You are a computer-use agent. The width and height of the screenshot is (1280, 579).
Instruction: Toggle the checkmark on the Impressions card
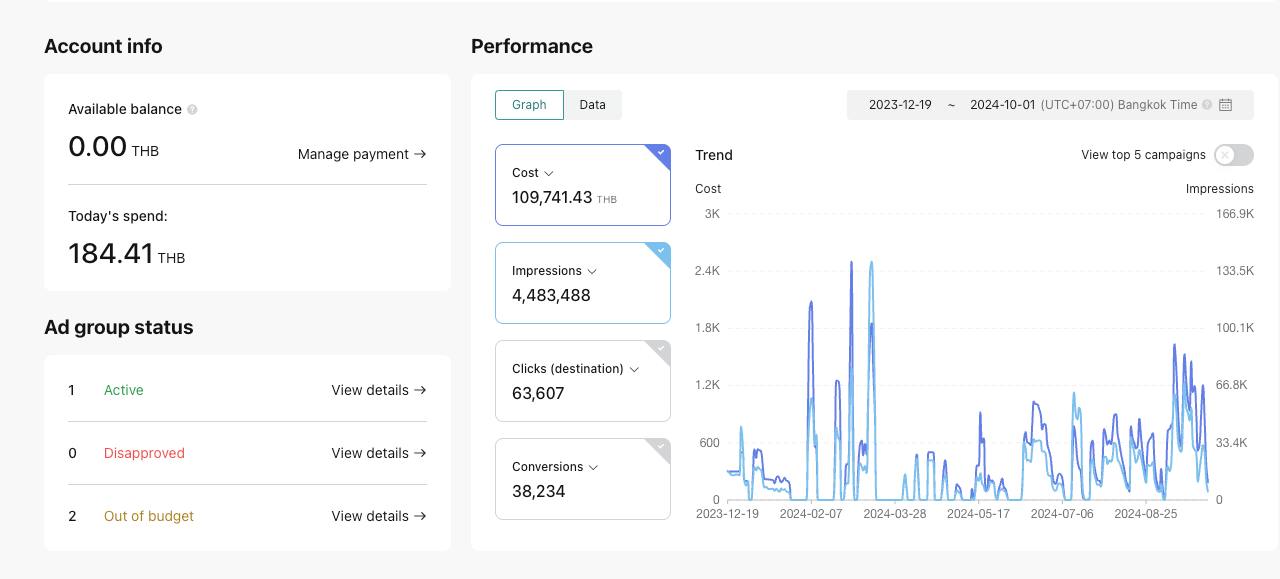[x=661, y=251]
